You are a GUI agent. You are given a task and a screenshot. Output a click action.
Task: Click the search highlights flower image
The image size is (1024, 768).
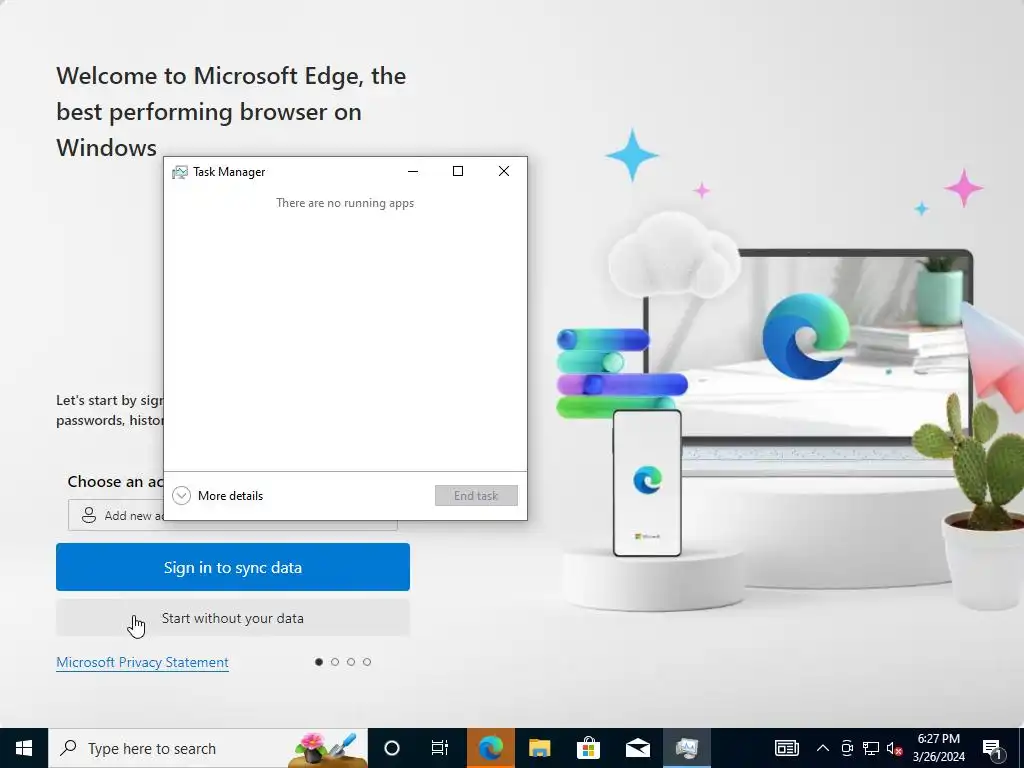click(326, 749)
